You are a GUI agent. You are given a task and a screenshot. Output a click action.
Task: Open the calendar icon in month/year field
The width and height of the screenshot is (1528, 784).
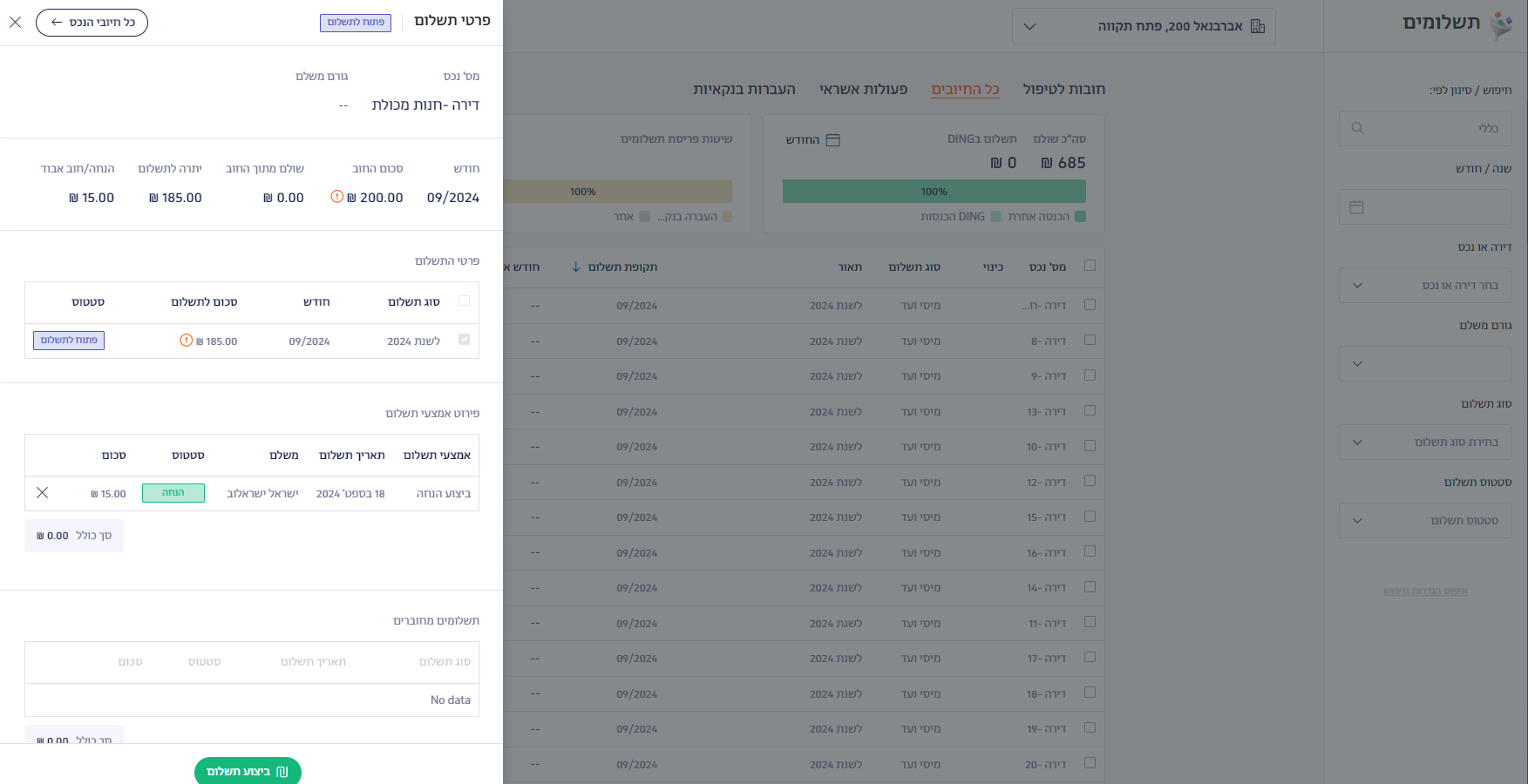pyautogui.click(x=1356, y=207)
